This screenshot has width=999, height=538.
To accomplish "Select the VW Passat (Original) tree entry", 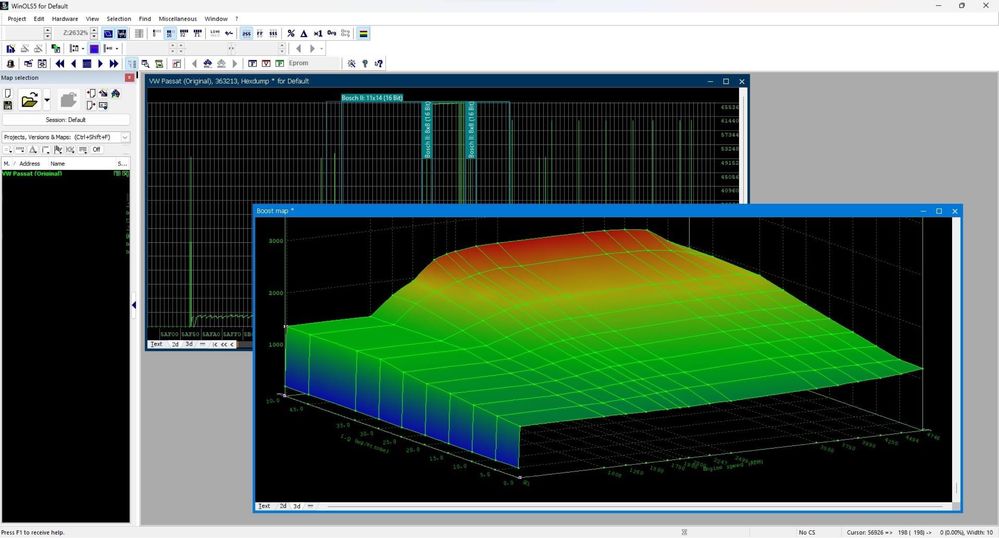I will (x=32, y=173).
